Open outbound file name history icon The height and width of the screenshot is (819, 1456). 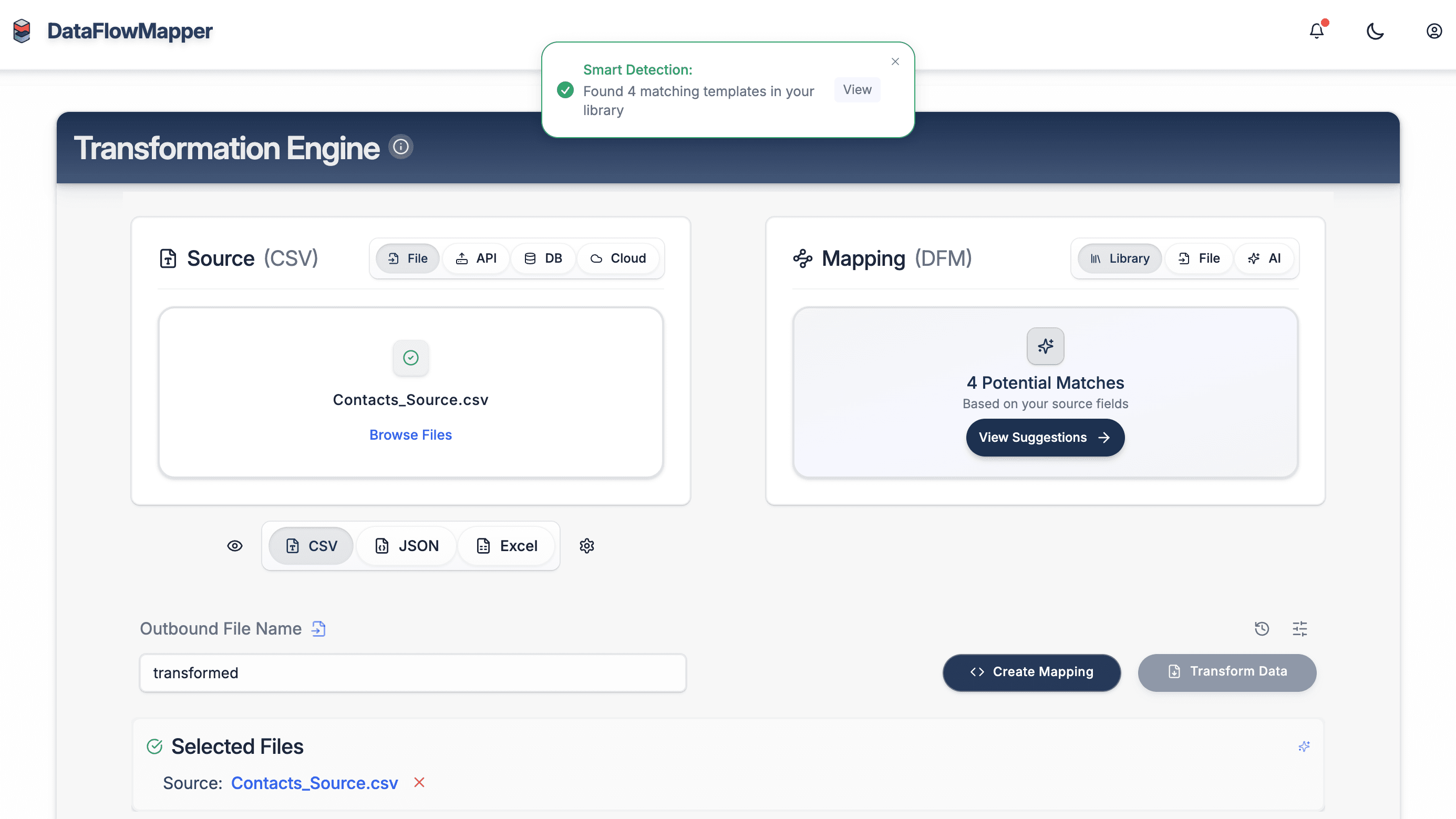[x=1262, y=628]
